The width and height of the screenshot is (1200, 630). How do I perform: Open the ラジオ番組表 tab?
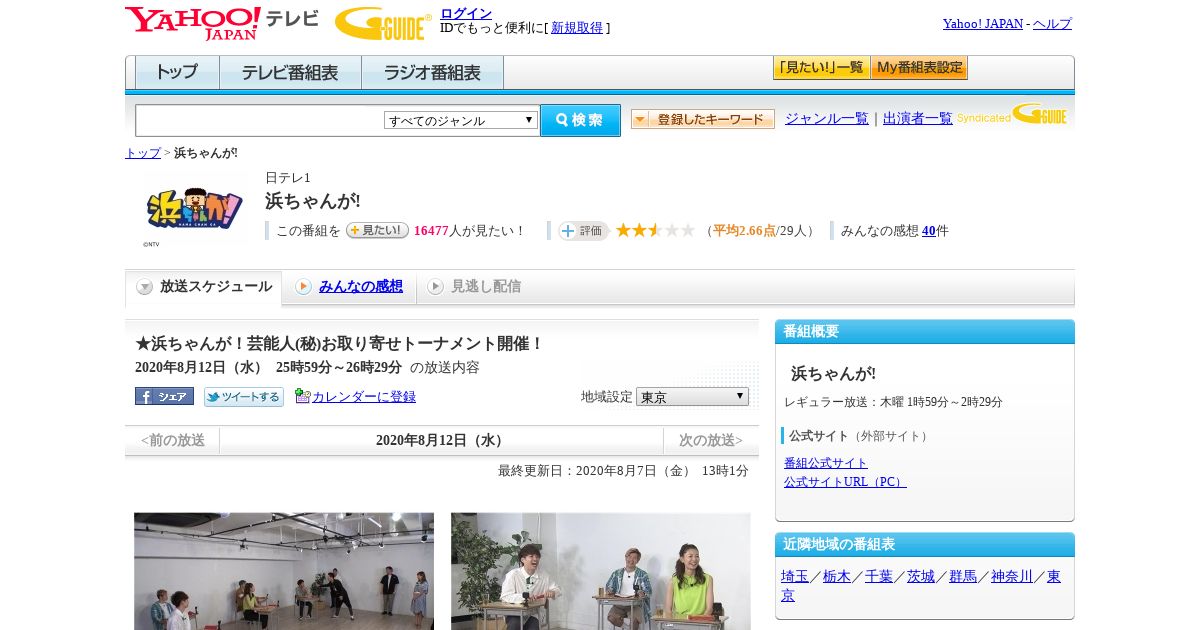click(x=432, y=73)
